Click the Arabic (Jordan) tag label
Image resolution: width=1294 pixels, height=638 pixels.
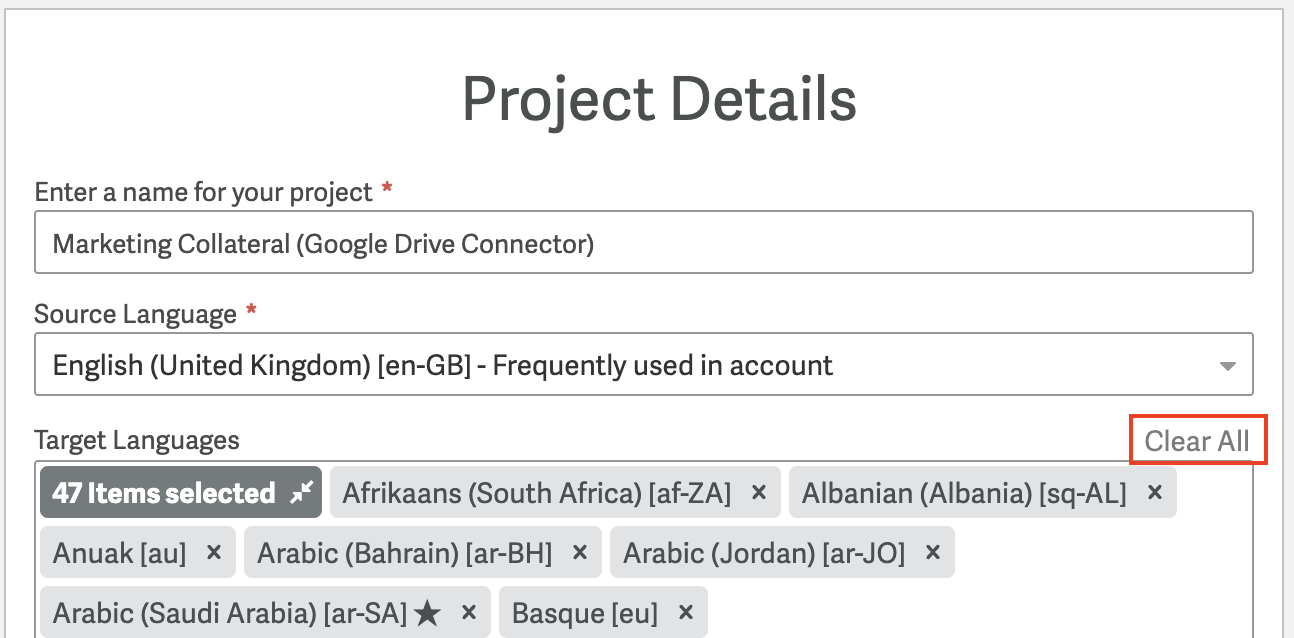pyautogui.click(x=764, y=553)
